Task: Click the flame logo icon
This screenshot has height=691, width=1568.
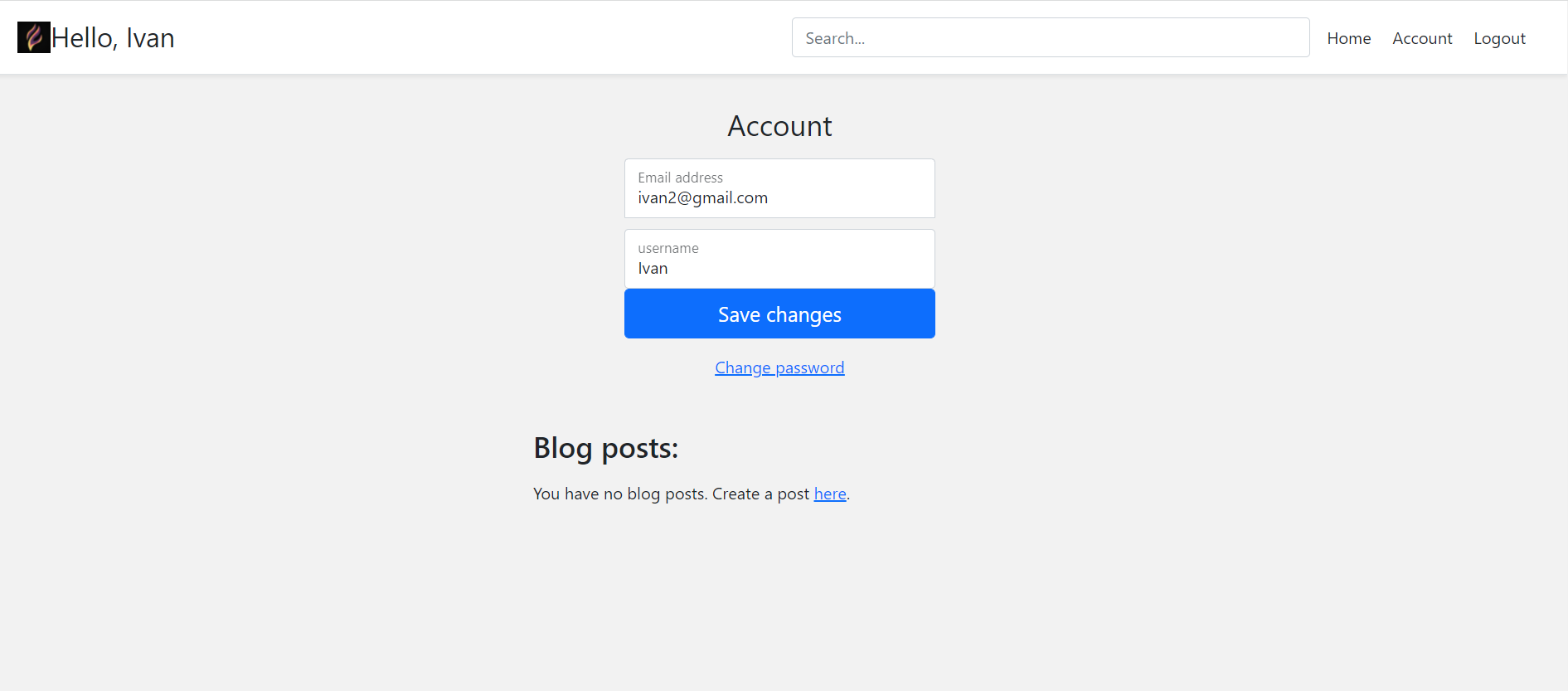Action: [34, 37]
